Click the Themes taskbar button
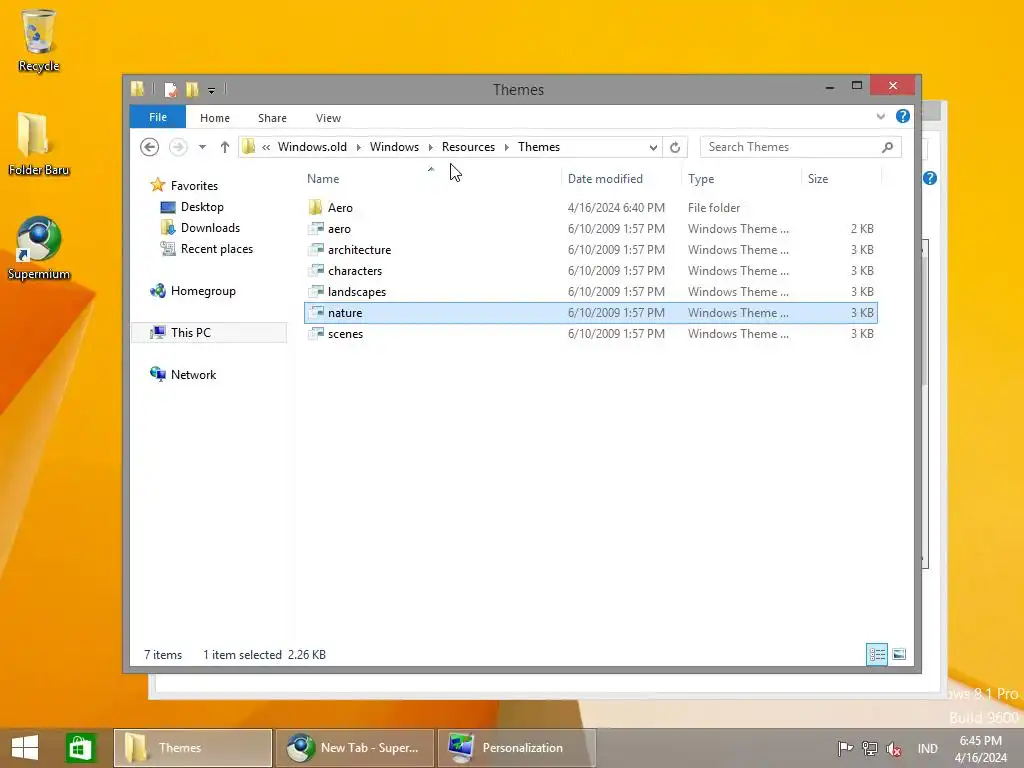This screenshot has height=768, width=1024. 193,748
